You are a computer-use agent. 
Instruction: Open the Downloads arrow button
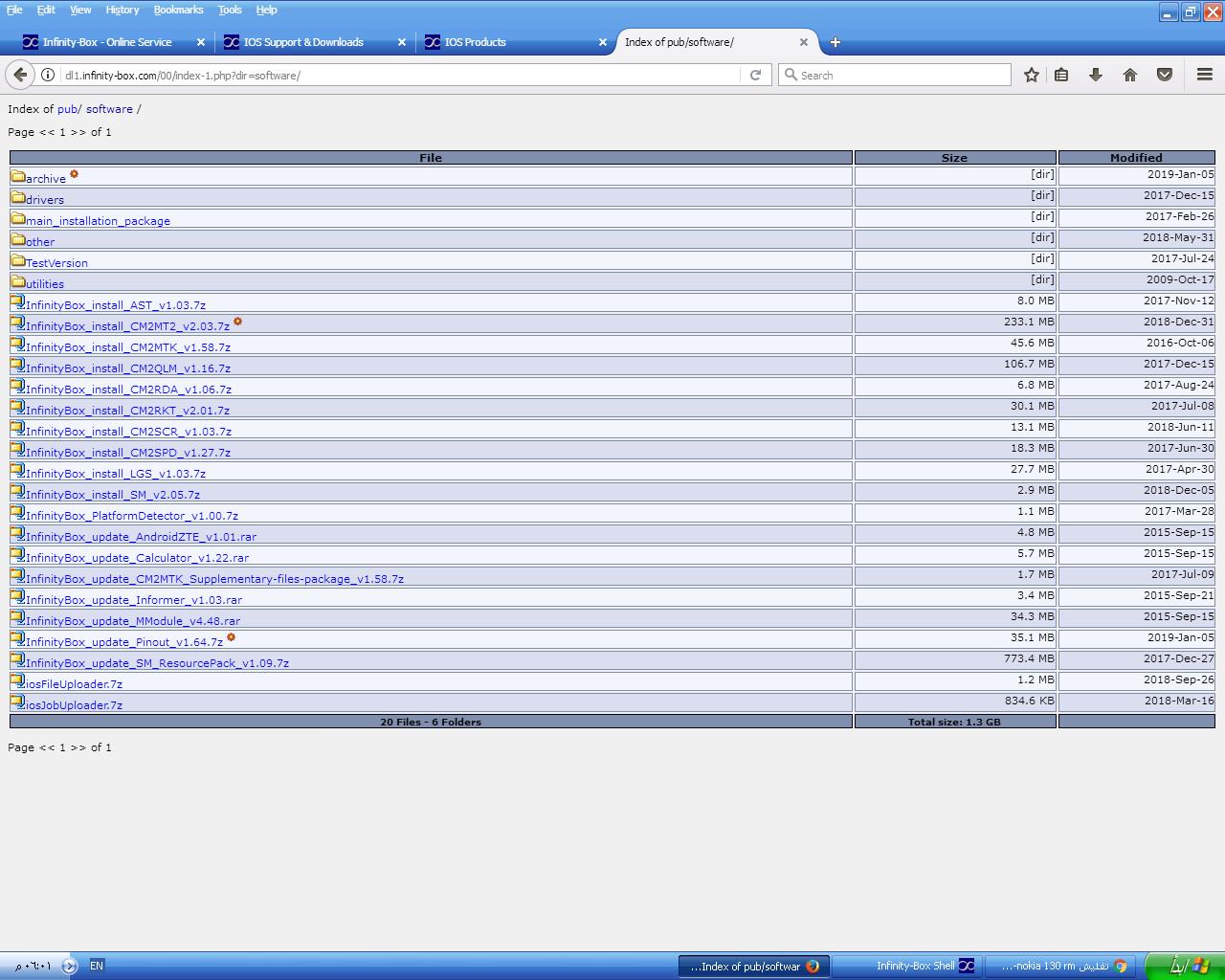point(1096,75)
